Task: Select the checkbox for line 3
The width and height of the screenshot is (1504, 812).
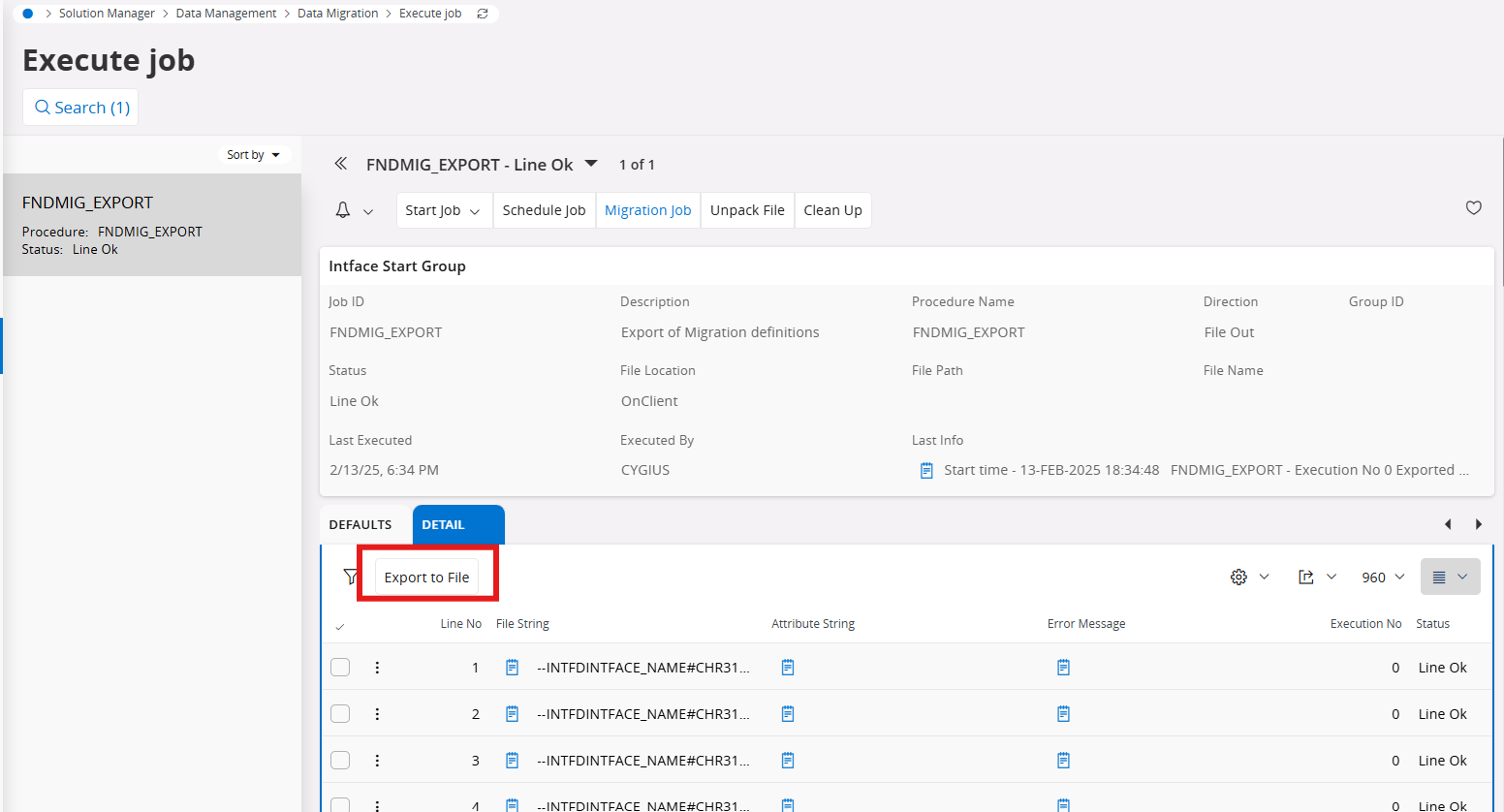Action: pos(340,760)
